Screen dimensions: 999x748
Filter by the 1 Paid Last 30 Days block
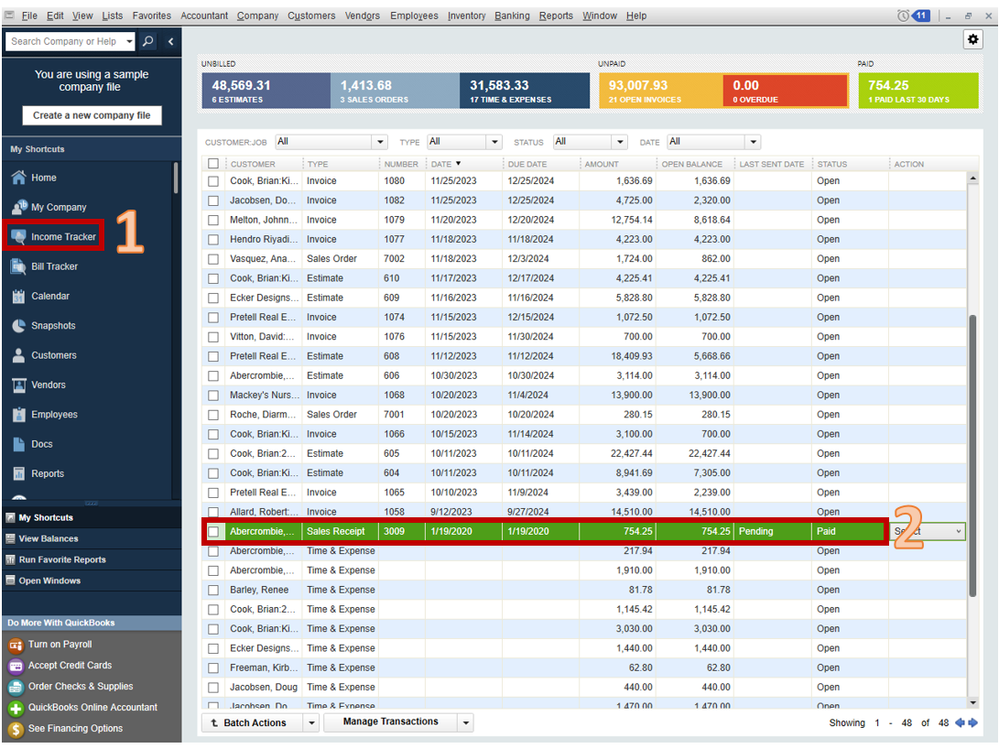click(x=918, y=90)
